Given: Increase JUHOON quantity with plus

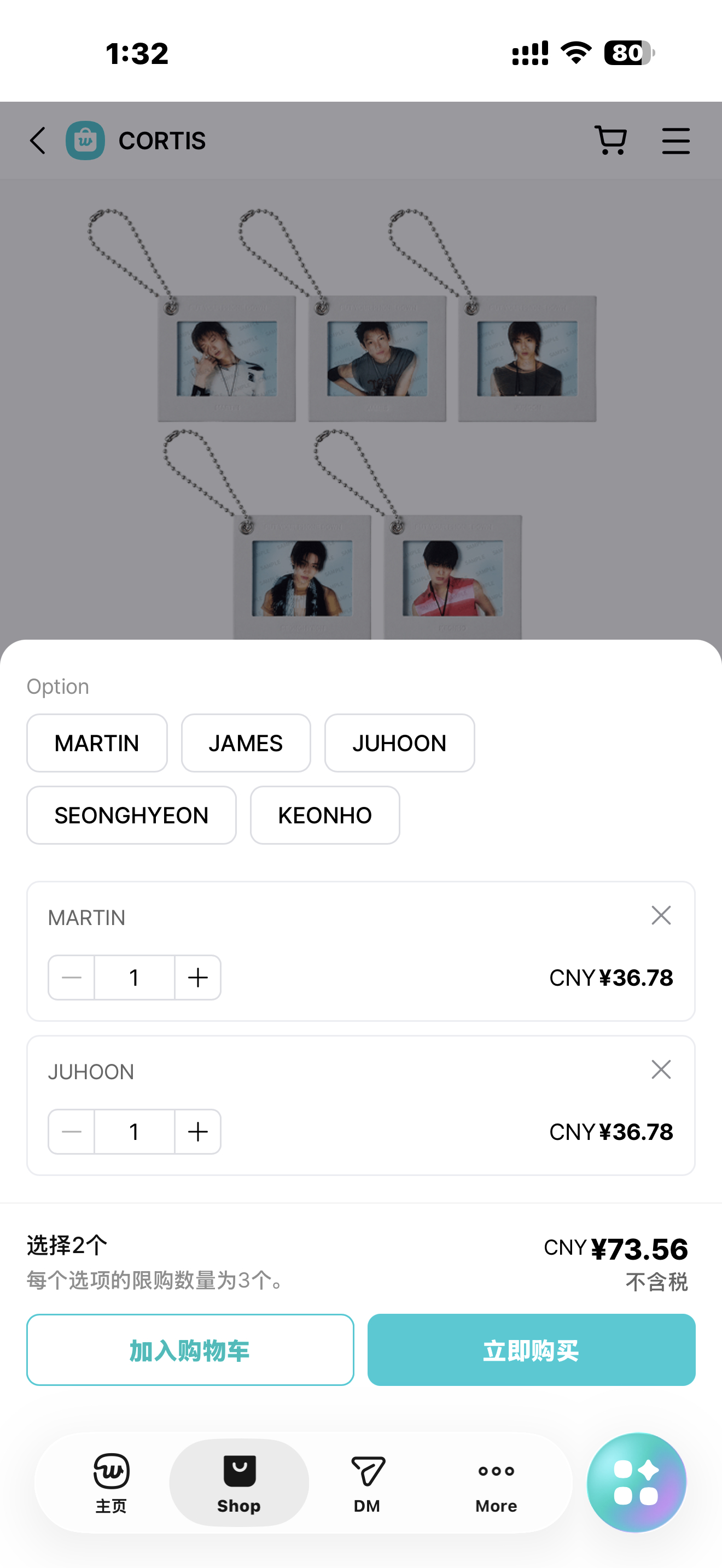Looking at the screenshot, I should coord(198,1132).
